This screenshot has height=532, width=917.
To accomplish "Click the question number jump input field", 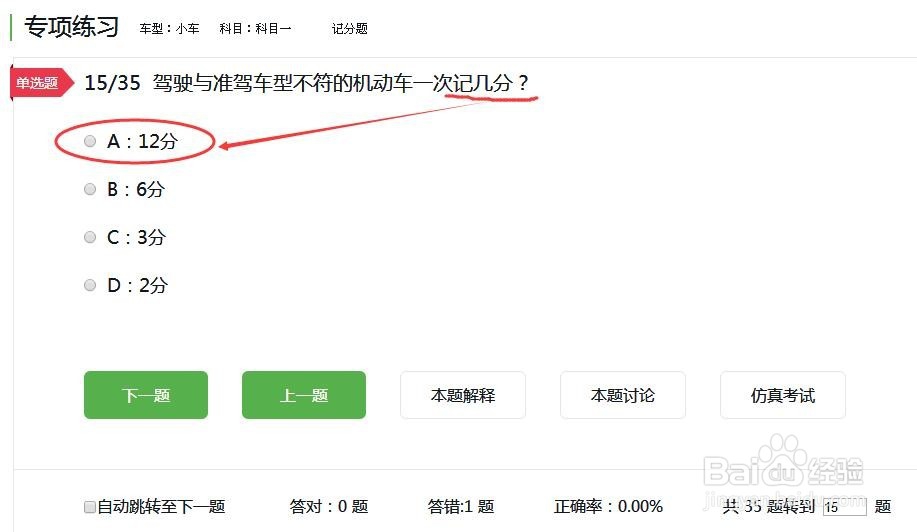I will coord(844,506).
